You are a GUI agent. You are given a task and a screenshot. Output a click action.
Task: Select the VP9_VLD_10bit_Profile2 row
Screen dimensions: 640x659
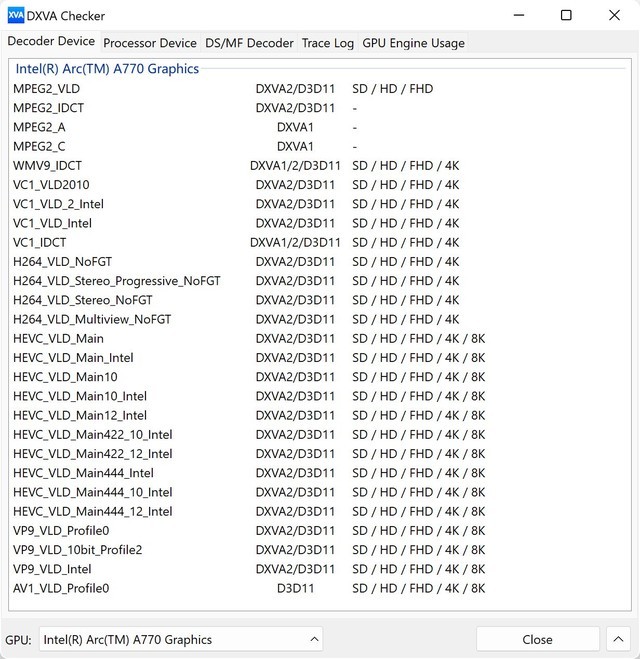pos(319,550)
